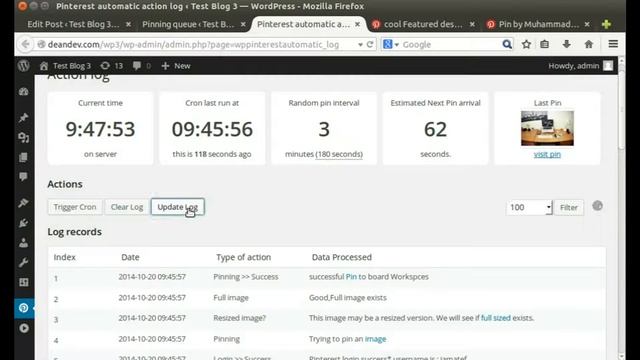The image size is (640, 360).
Task: Open the Pages sidebar icon
Action: [x=24, y=157]
